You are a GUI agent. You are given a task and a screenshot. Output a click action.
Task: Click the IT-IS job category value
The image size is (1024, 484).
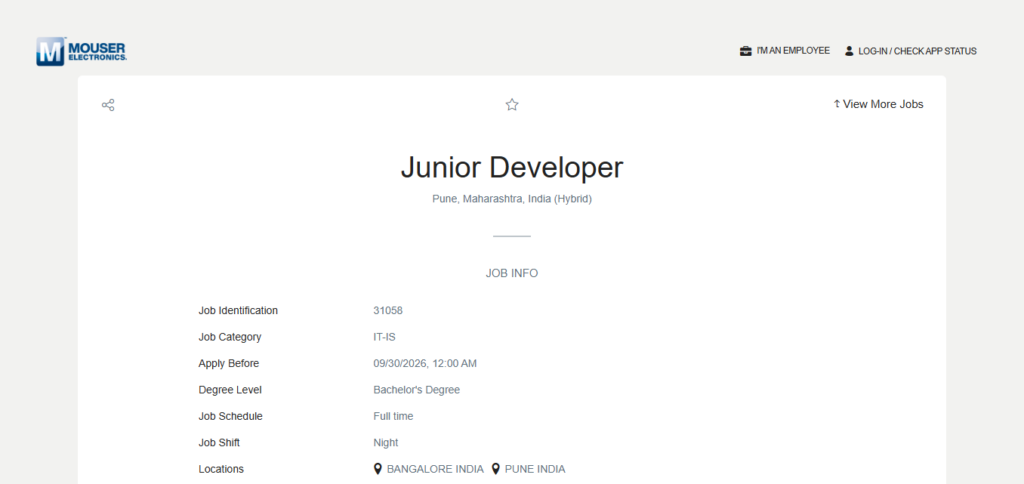[x=384, y=337]
